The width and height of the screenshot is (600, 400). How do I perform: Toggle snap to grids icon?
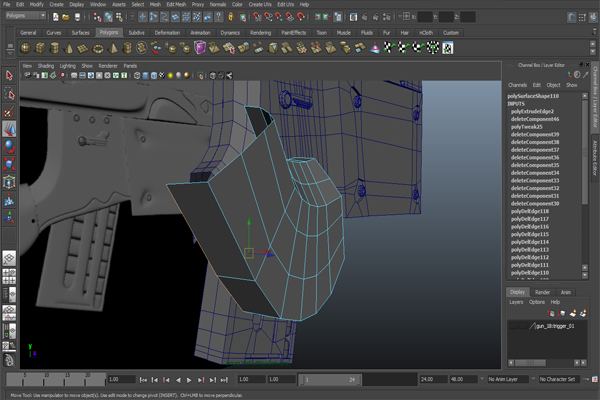(x=257, y=17)
